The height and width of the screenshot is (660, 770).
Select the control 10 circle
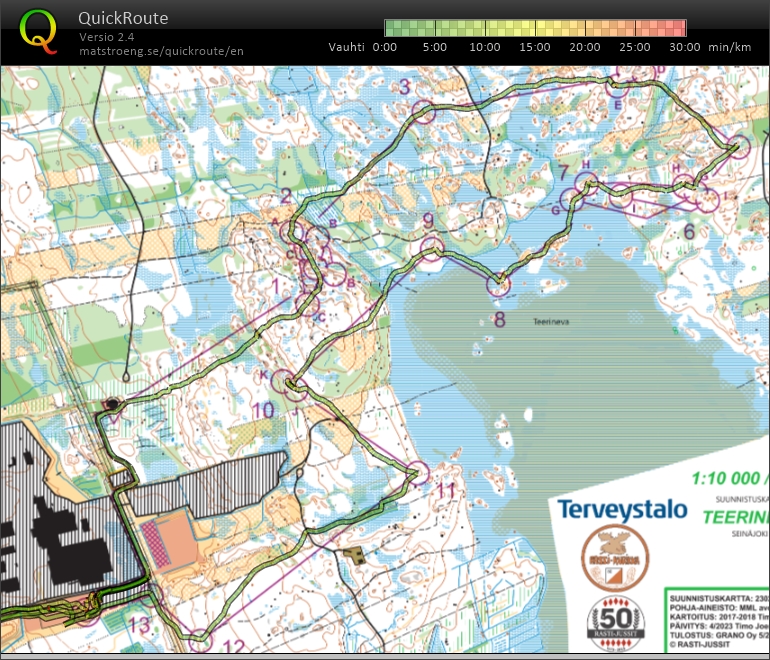[x=285, y=382]
